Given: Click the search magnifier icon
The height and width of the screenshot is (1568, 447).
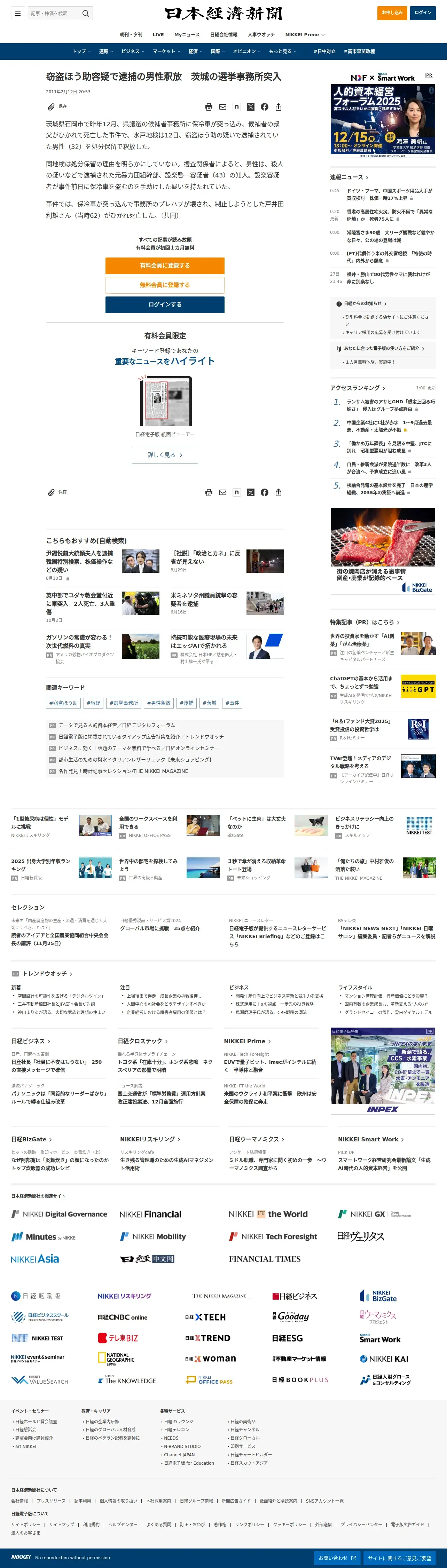Looking at the screenshot, I should [86, 13].
